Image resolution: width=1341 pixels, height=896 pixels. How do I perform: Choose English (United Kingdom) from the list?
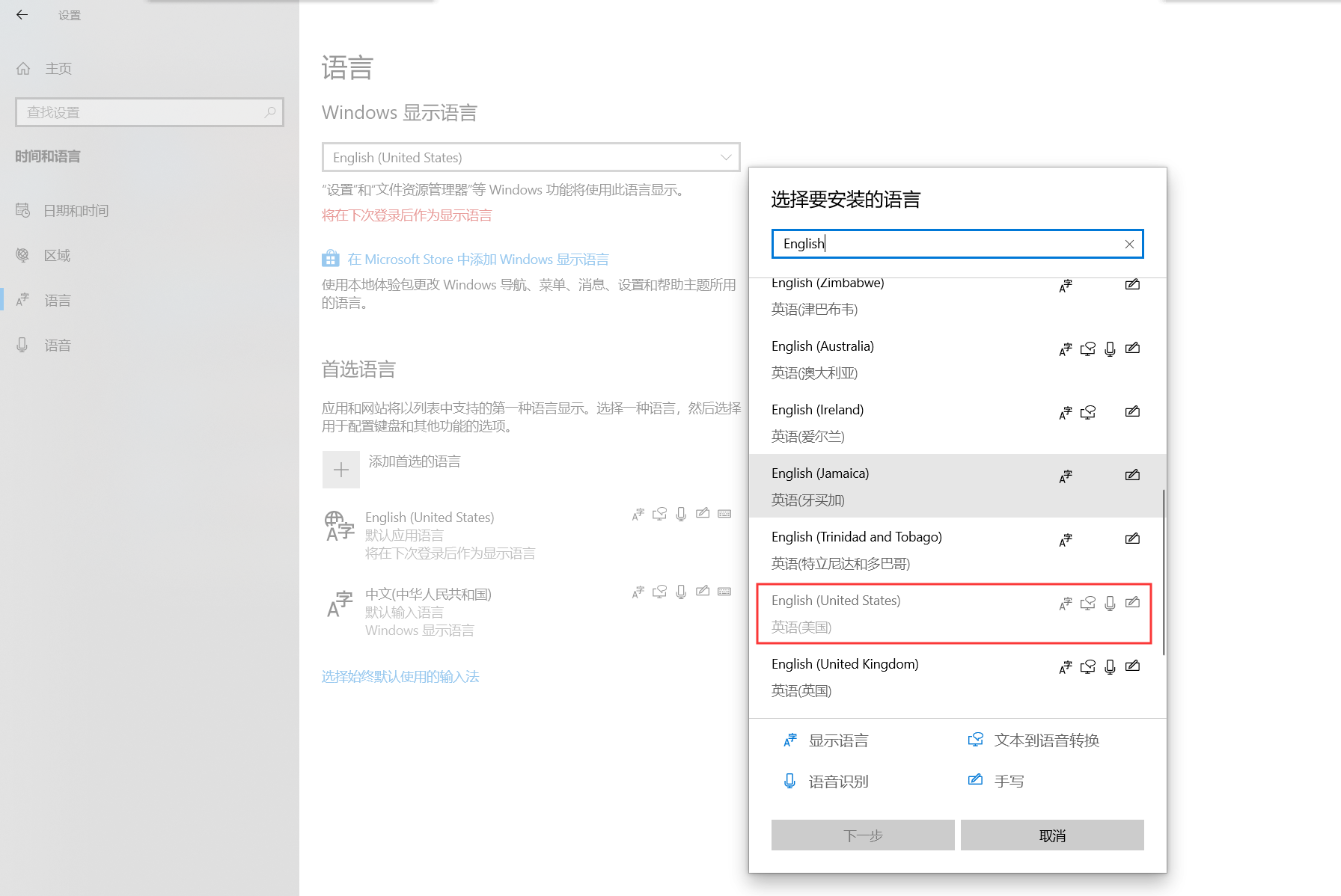click(958, 677)
